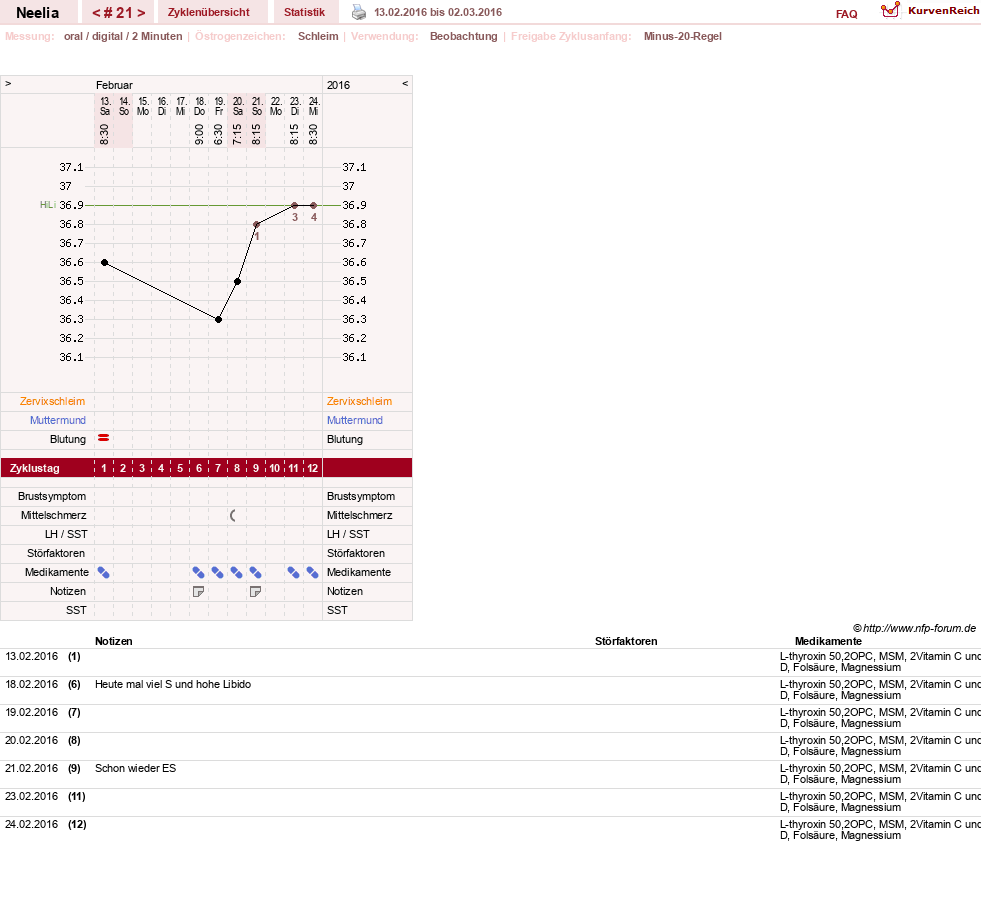Open the note icon on cycle day 6
The width and height of the screenshot is (981, 898).
coord(198,591)
